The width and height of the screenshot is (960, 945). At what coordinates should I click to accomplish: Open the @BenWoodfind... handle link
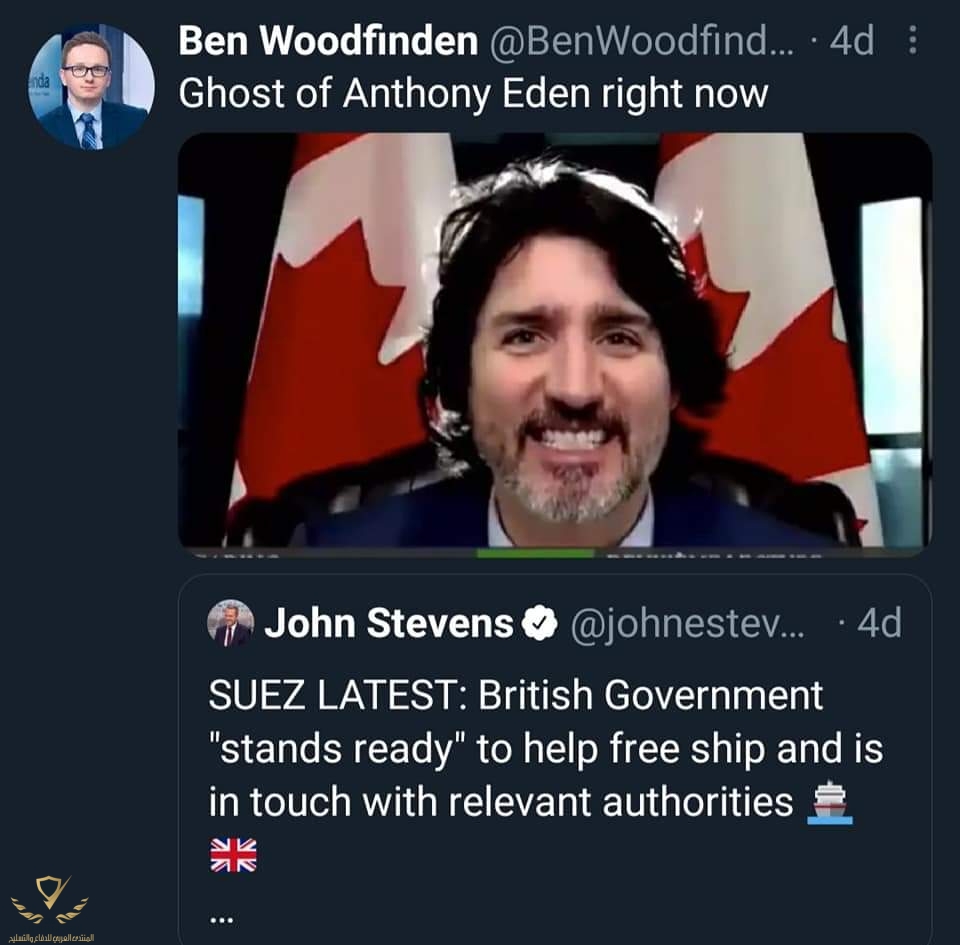point(640,41)
